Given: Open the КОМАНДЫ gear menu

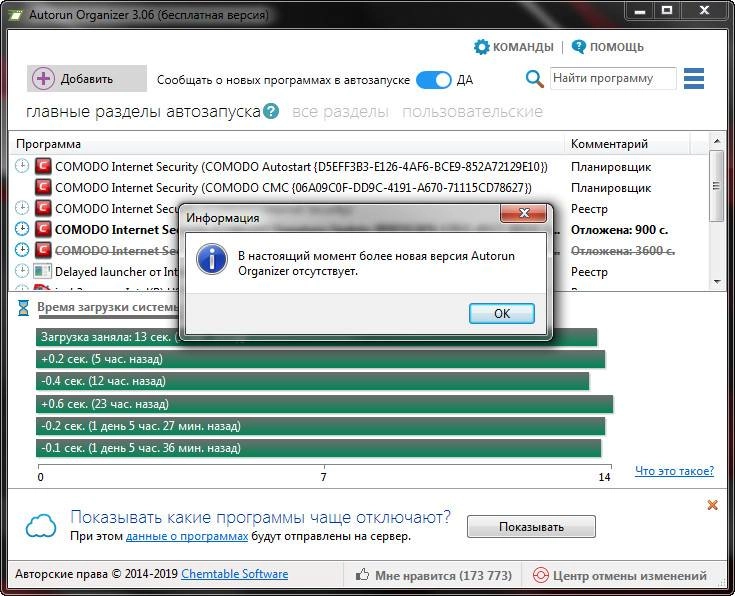Looking at the screenshot, I should (x=514, y=47).
